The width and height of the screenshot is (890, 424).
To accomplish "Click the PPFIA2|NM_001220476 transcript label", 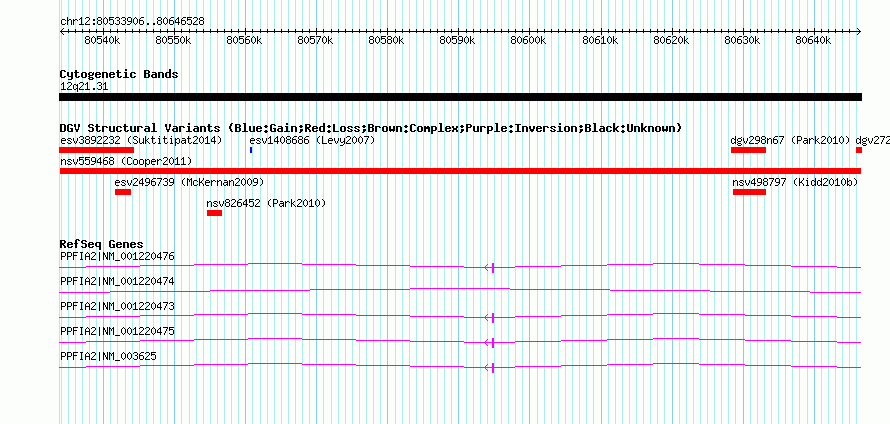I will tap(117, 257).
